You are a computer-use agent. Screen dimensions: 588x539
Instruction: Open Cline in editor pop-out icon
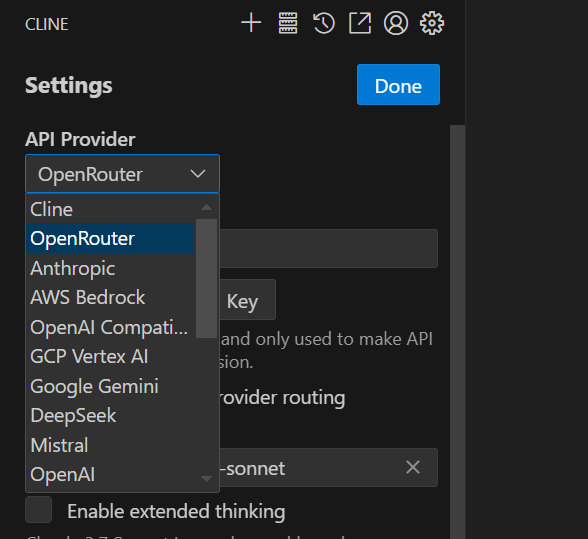tap(360, 23)
